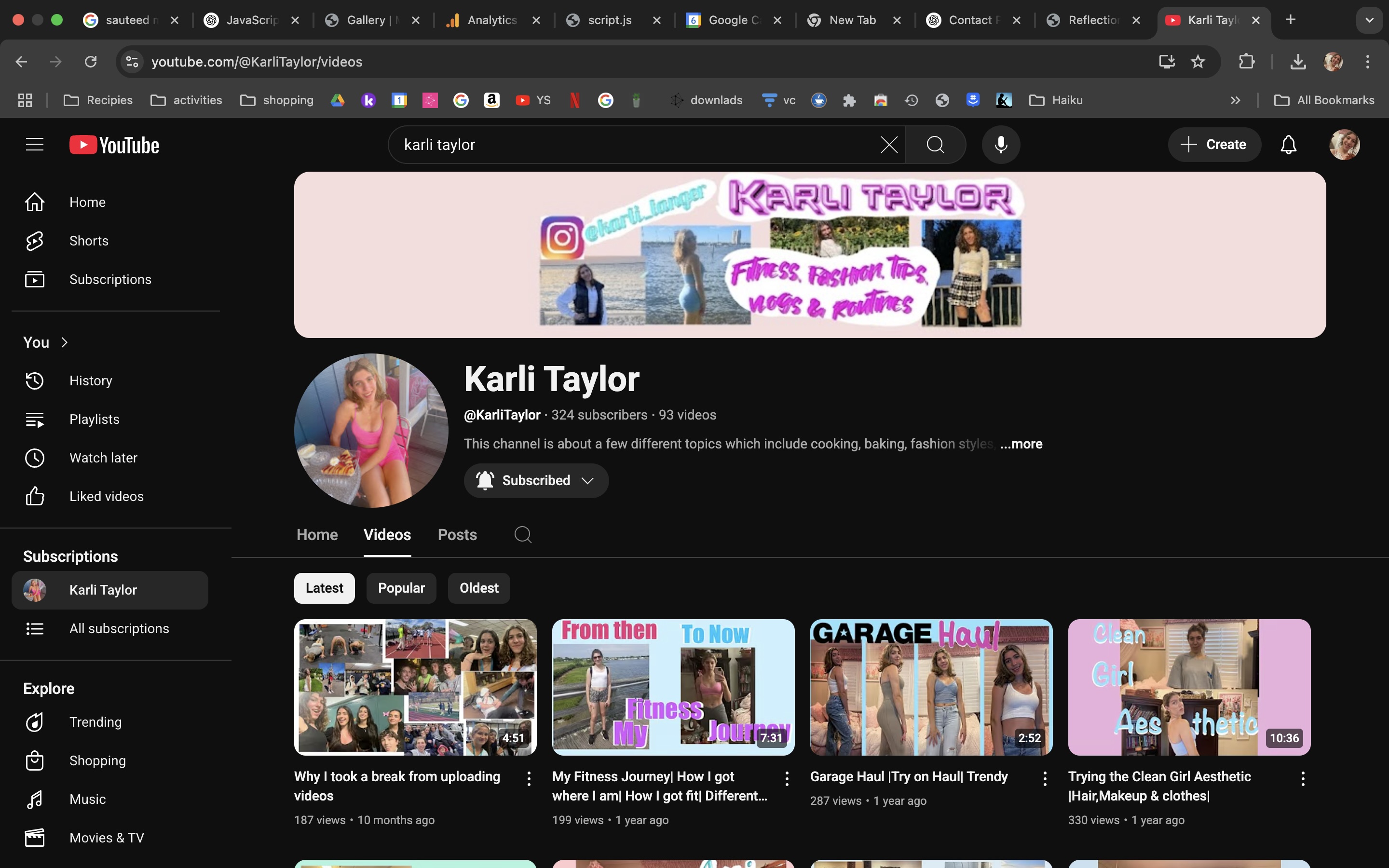Open History in sidebar
The image size is (1389, 868).
[x=110, y=380]
